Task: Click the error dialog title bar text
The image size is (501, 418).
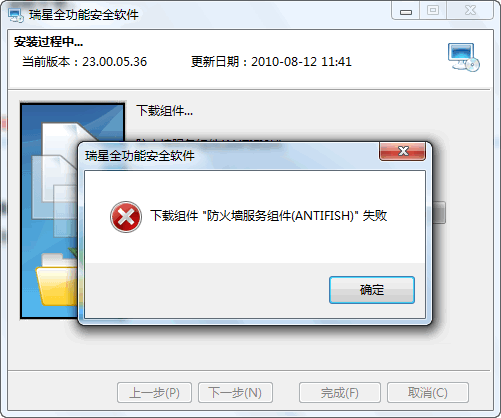Action: click(140, 156)
